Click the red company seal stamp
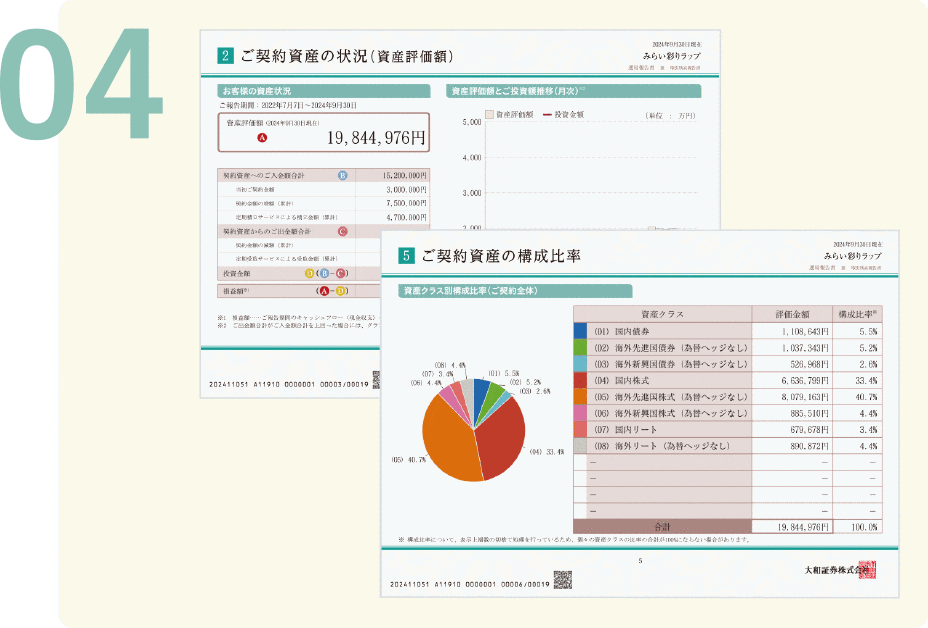This screenshot has width=928, height=628. 866,569
